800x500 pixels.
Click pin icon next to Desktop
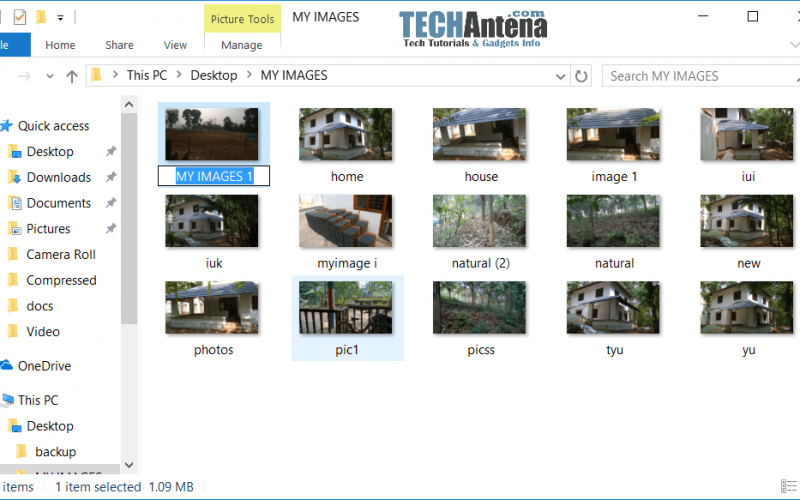coord(111,151)
